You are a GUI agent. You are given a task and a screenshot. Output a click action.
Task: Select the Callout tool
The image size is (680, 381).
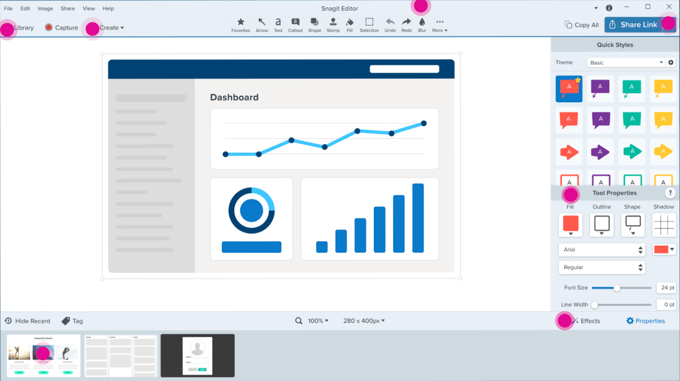295,25
